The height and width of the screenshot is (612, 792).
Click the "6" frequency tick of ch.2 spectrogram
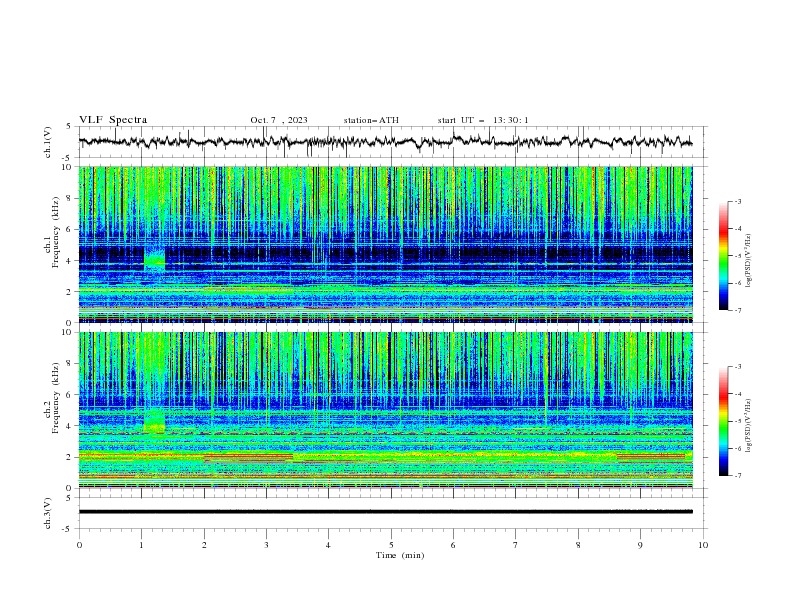point(70,395)
